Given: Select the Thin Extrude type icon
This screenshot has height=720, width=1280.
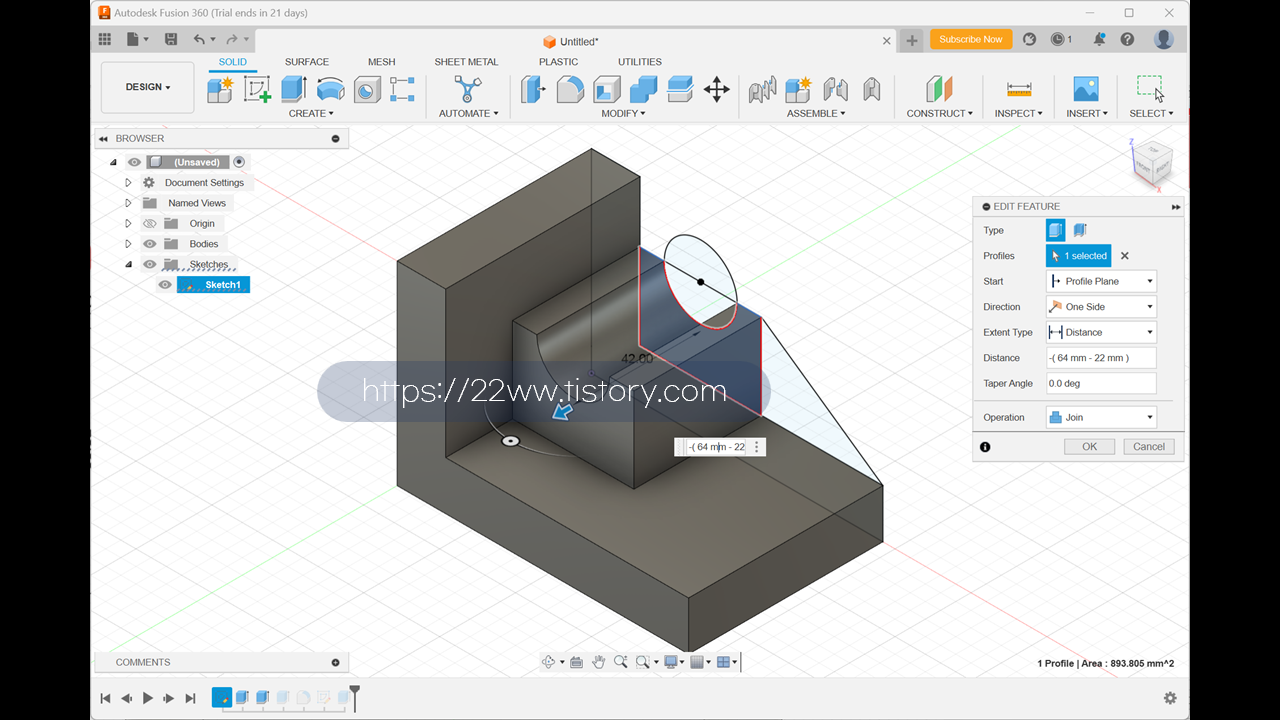Looking at the screenshot, I should coord(1080,230).
